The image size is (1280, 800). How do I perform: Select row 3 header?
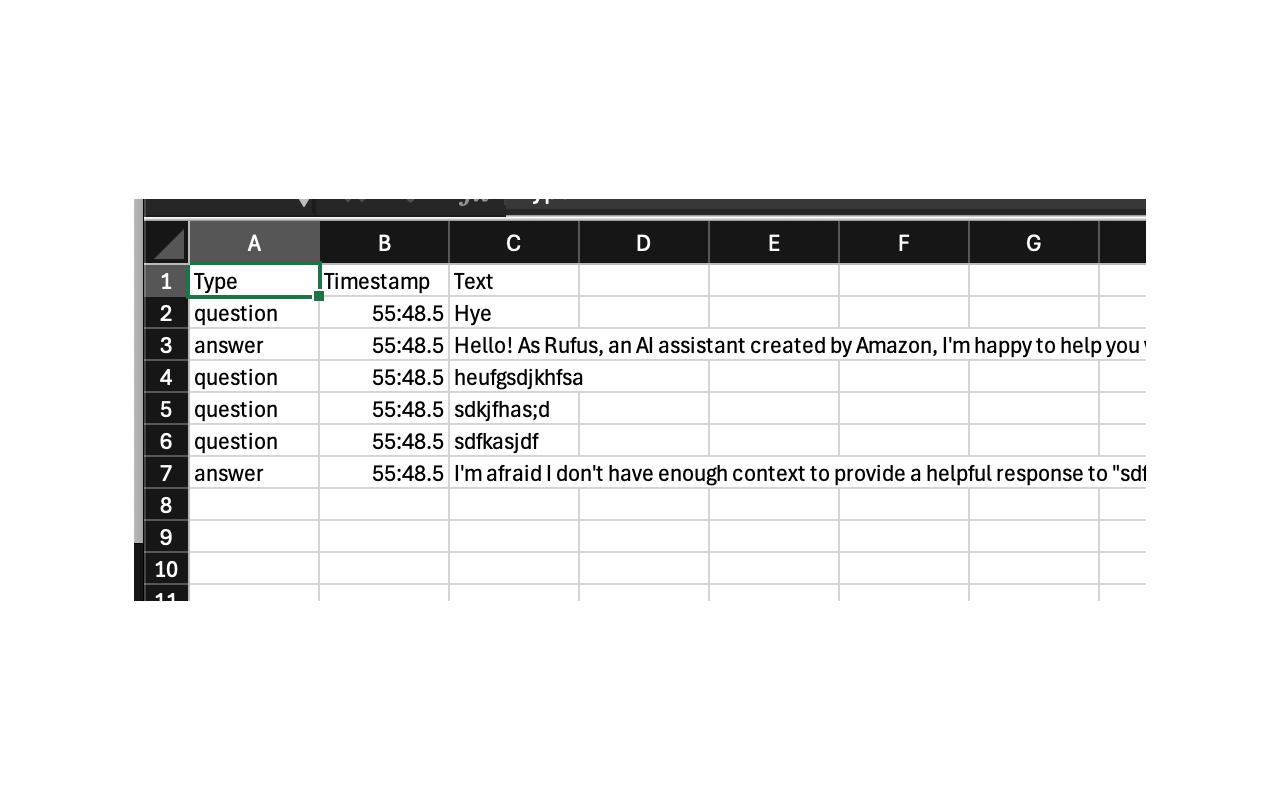click(167, 345)
